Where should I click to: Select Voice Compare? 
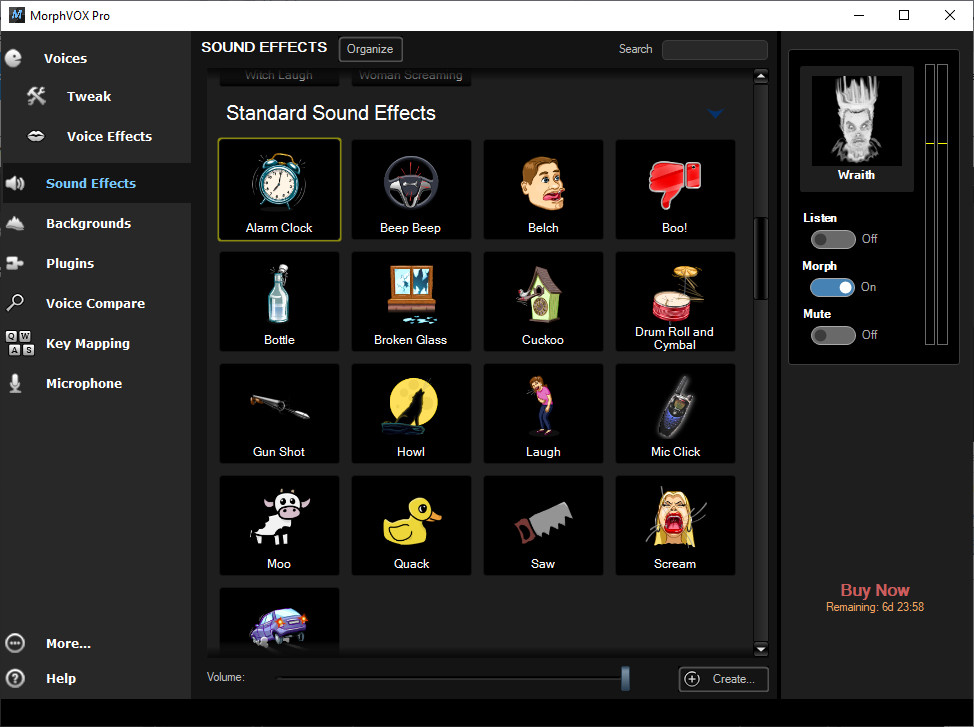(x=97, y=303)
